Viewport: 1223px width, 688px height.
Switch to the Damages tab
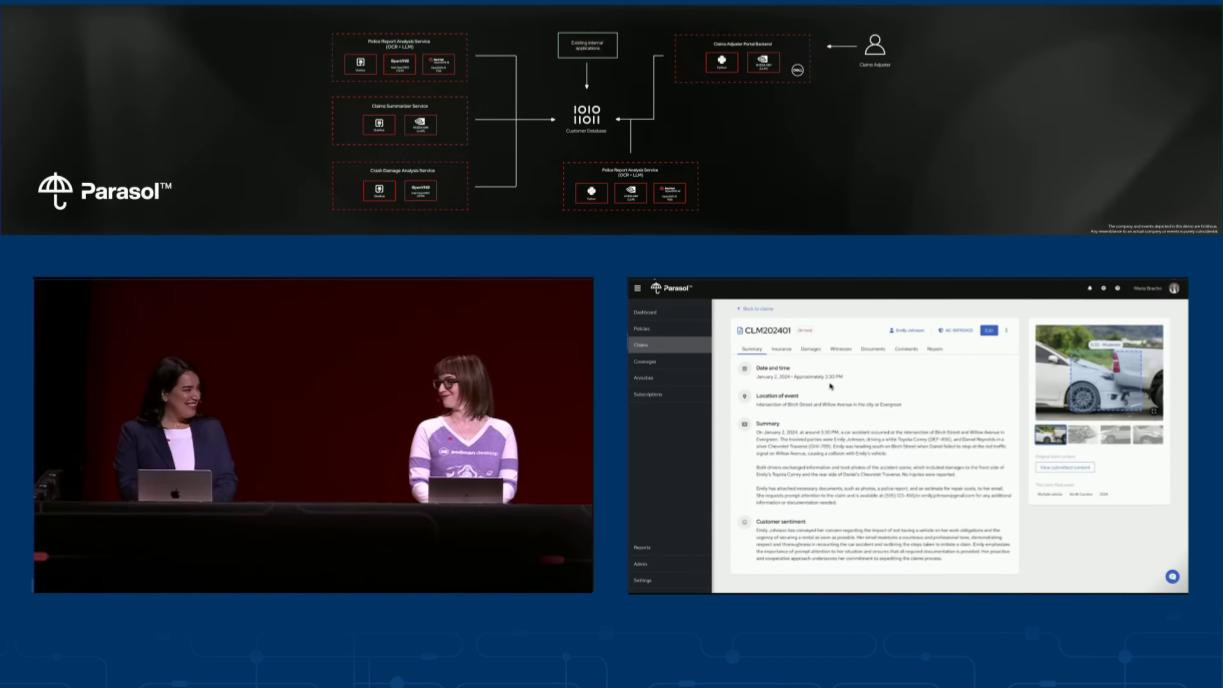tap(811, 349)
